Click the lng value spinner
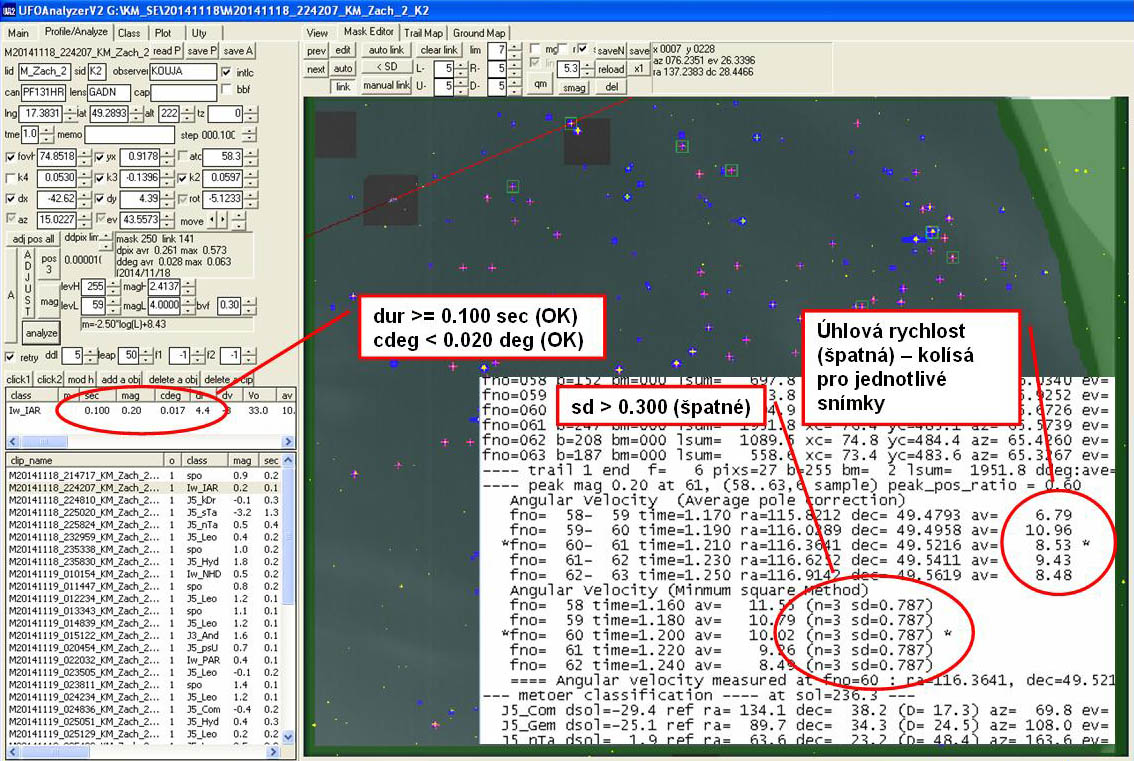This screenshot has width=1134, height=761. click(69, 114)
